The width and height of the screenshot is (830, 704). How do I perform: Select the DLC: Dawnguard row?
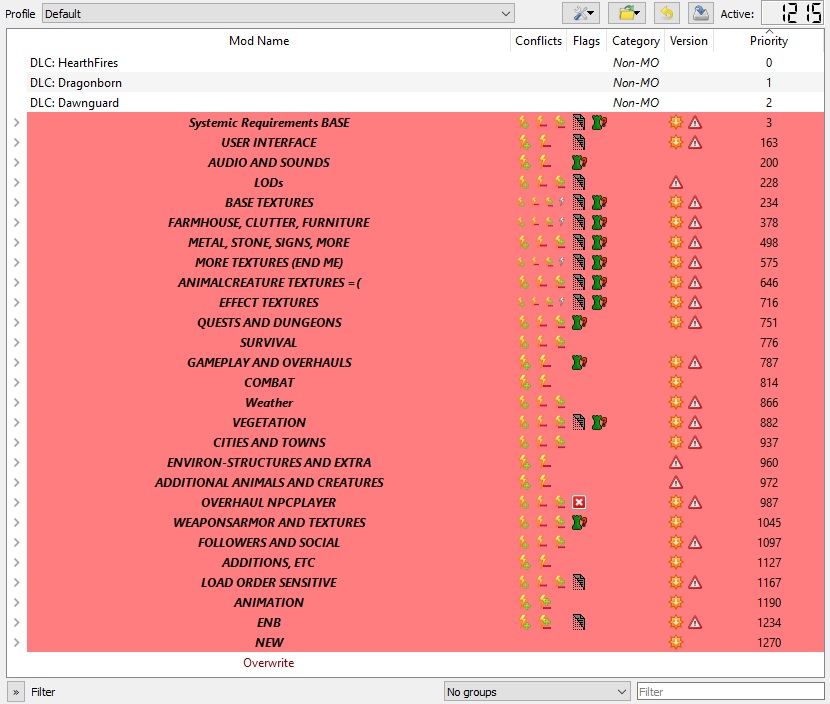(x=426, y=103)
